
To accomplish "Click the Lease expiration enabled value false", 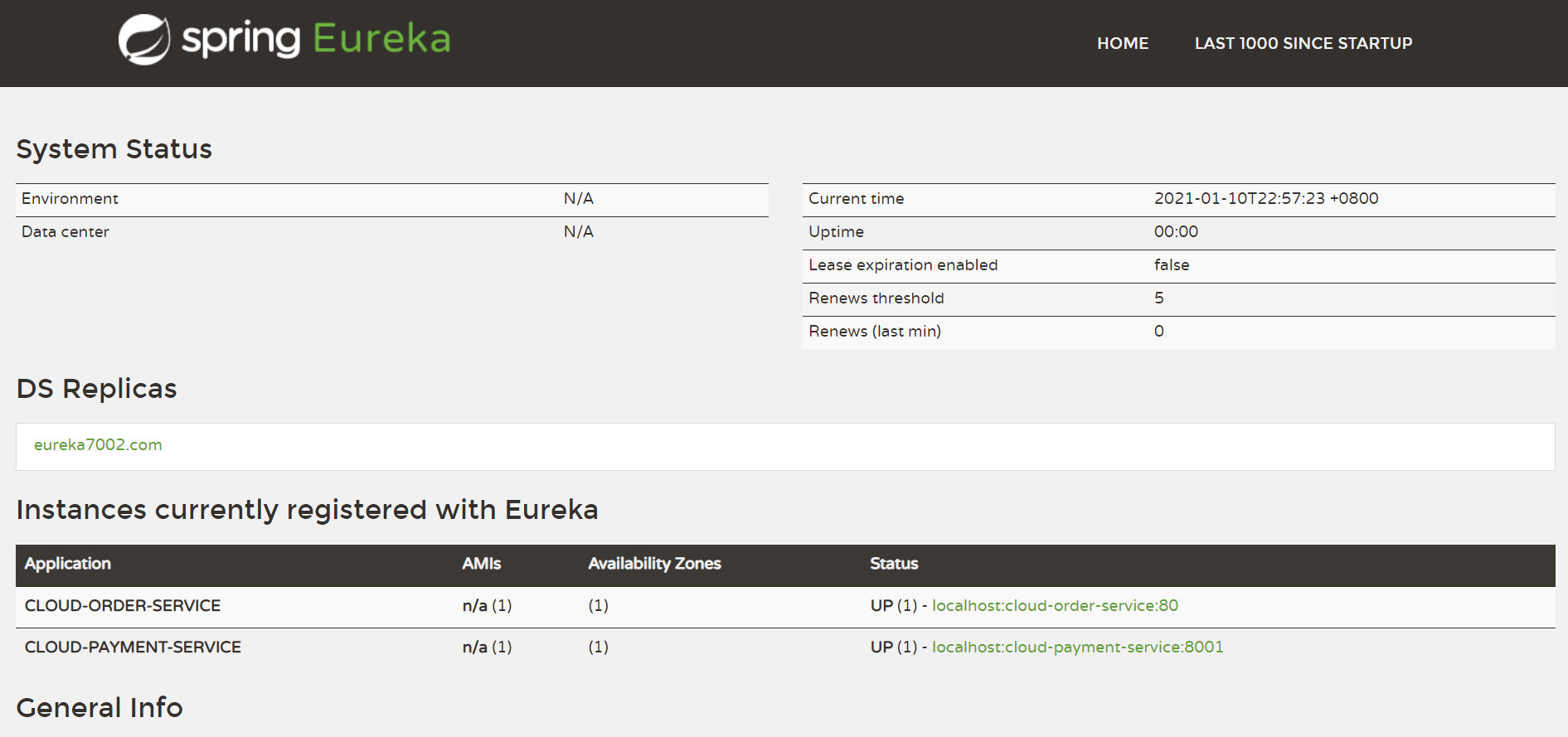I will coord(1172,265).
